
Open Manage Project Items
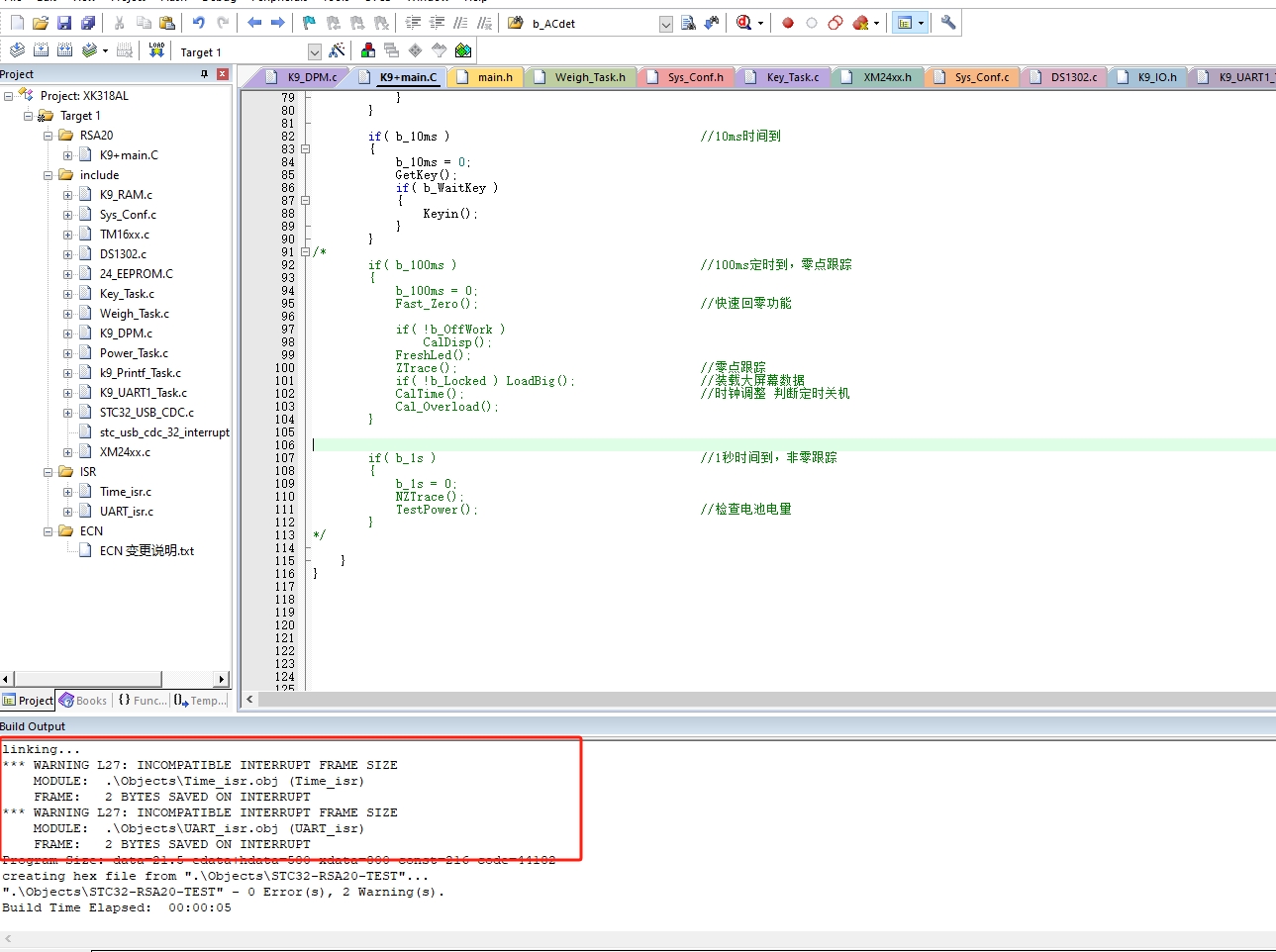coord(368,50)
